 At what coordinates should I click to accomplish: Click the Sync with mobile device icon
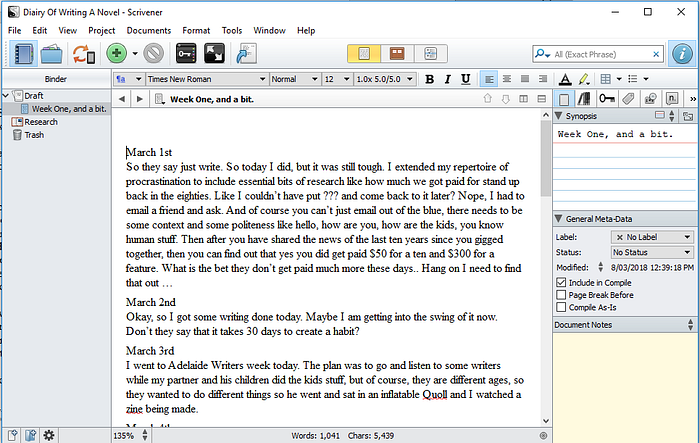pos(83,54)
